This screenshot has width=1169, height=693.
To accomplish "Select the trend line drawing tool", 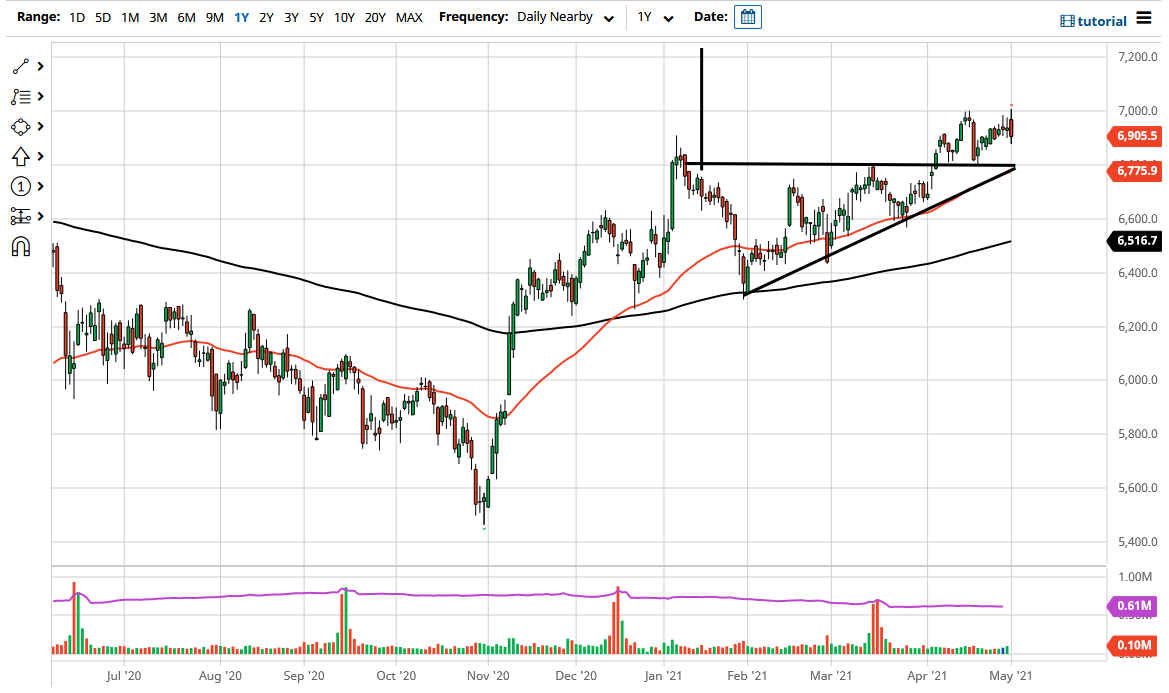I will point(19,66).
